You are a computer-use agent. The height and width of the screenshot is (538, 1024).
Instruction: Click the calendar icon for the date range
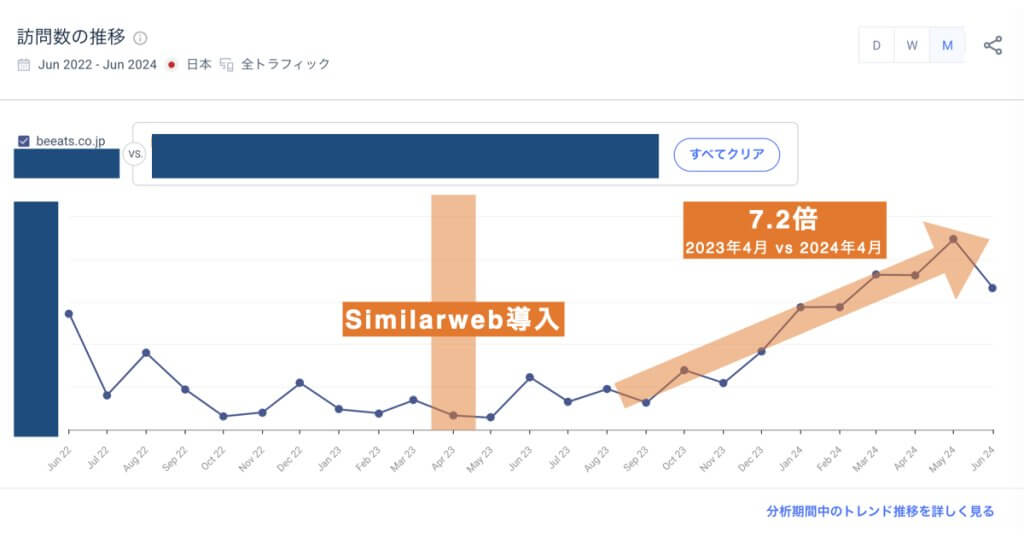click(24, 64)
